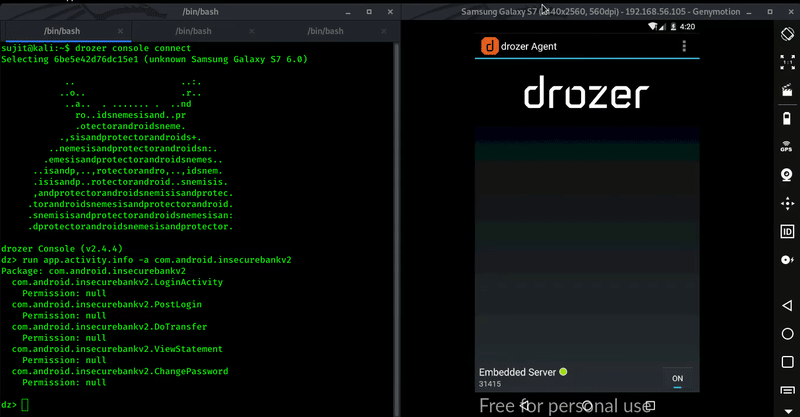Open drozer Agent three-dot overflow menu
The height and width of the screenshot is (417, 800).
[x=684, y=46]
